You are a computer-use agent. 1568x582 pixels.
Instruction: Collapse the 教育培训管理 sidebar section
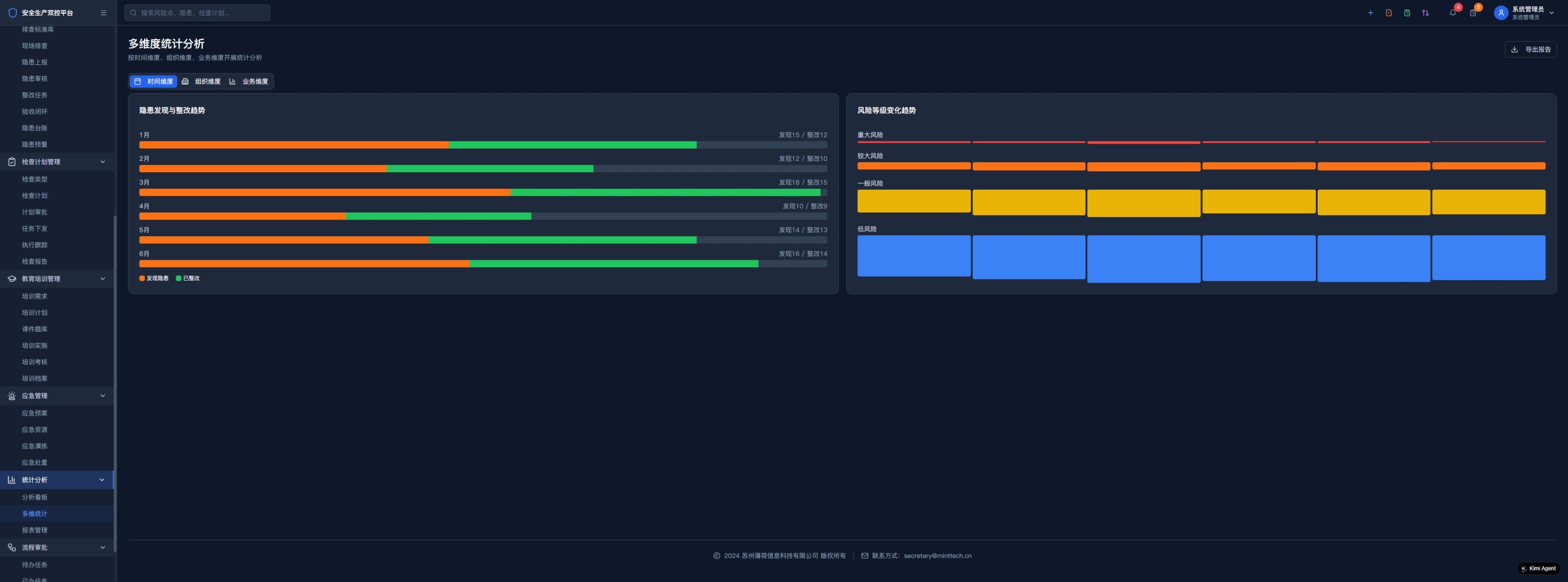[102, 279]
